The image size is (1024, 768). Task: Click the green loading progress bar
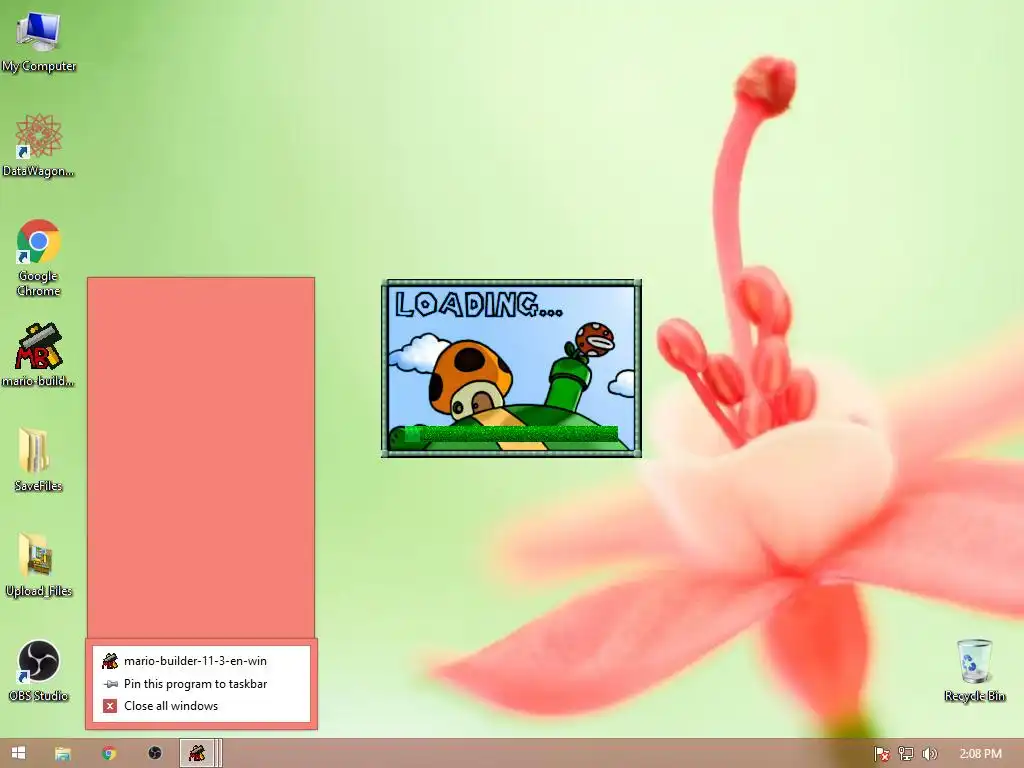coord(511,434)
